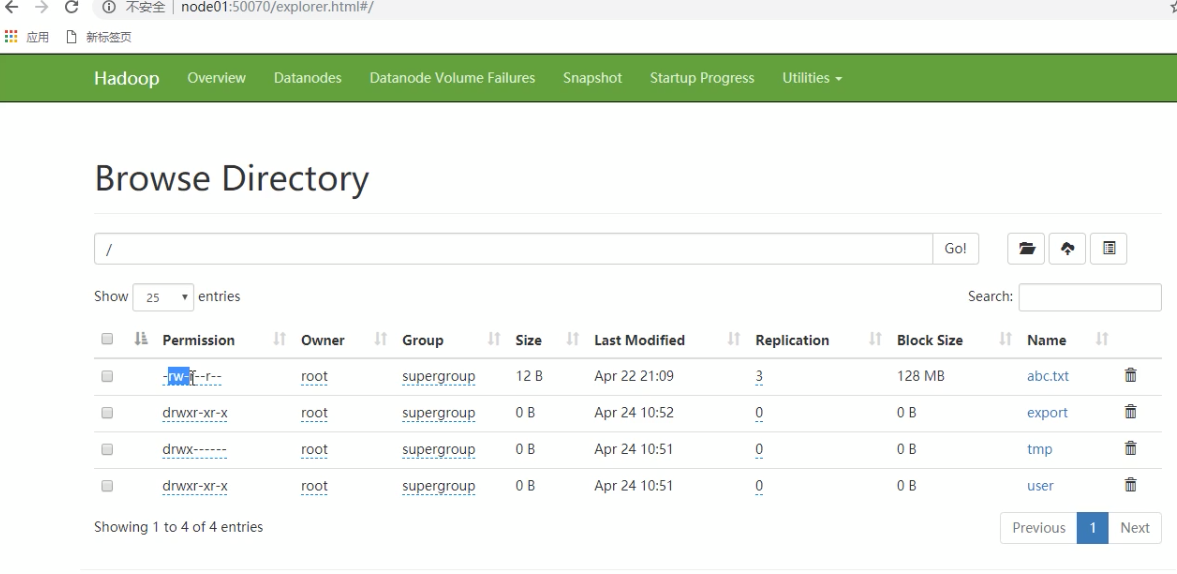Click the Search input box
Image resolution: width=1177 pixels, height=574 pixels.
coord(1090,297)
